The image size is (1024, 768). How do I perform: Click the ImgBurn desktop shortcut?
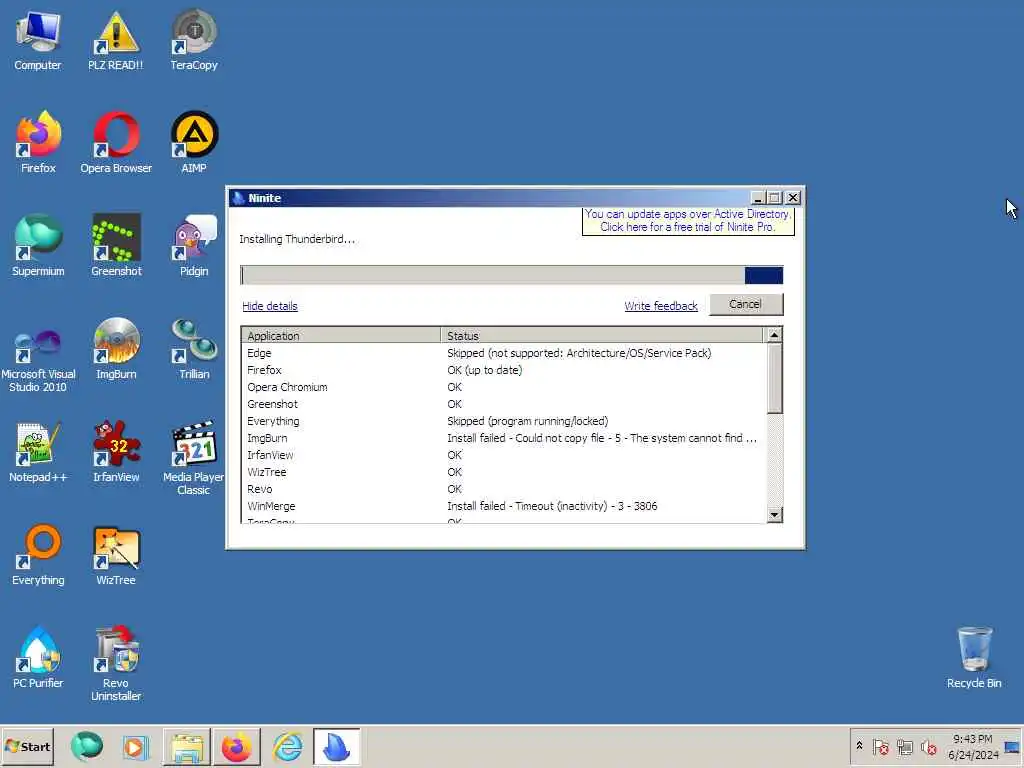tap(116, 349)
